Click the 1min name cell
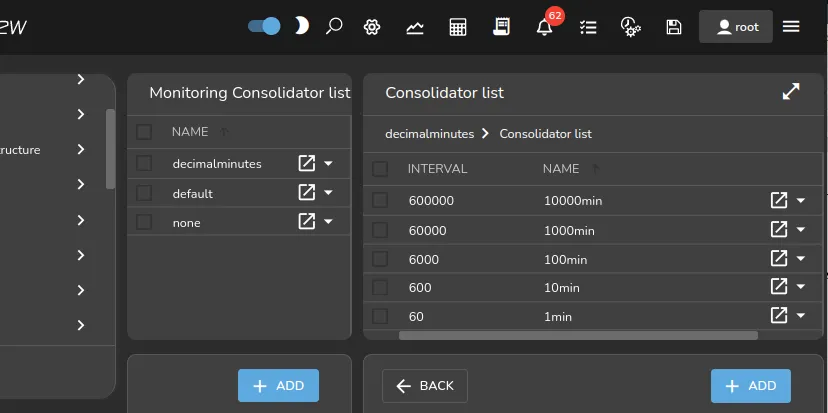This screenshot has width=828, height=413. [558, 317]
